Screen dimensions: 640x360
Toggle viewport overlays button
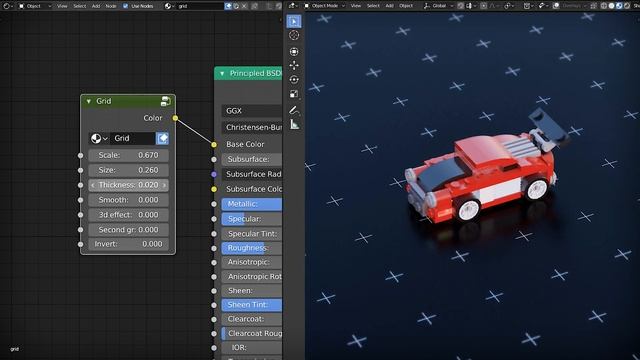click(x=556, y=6)
